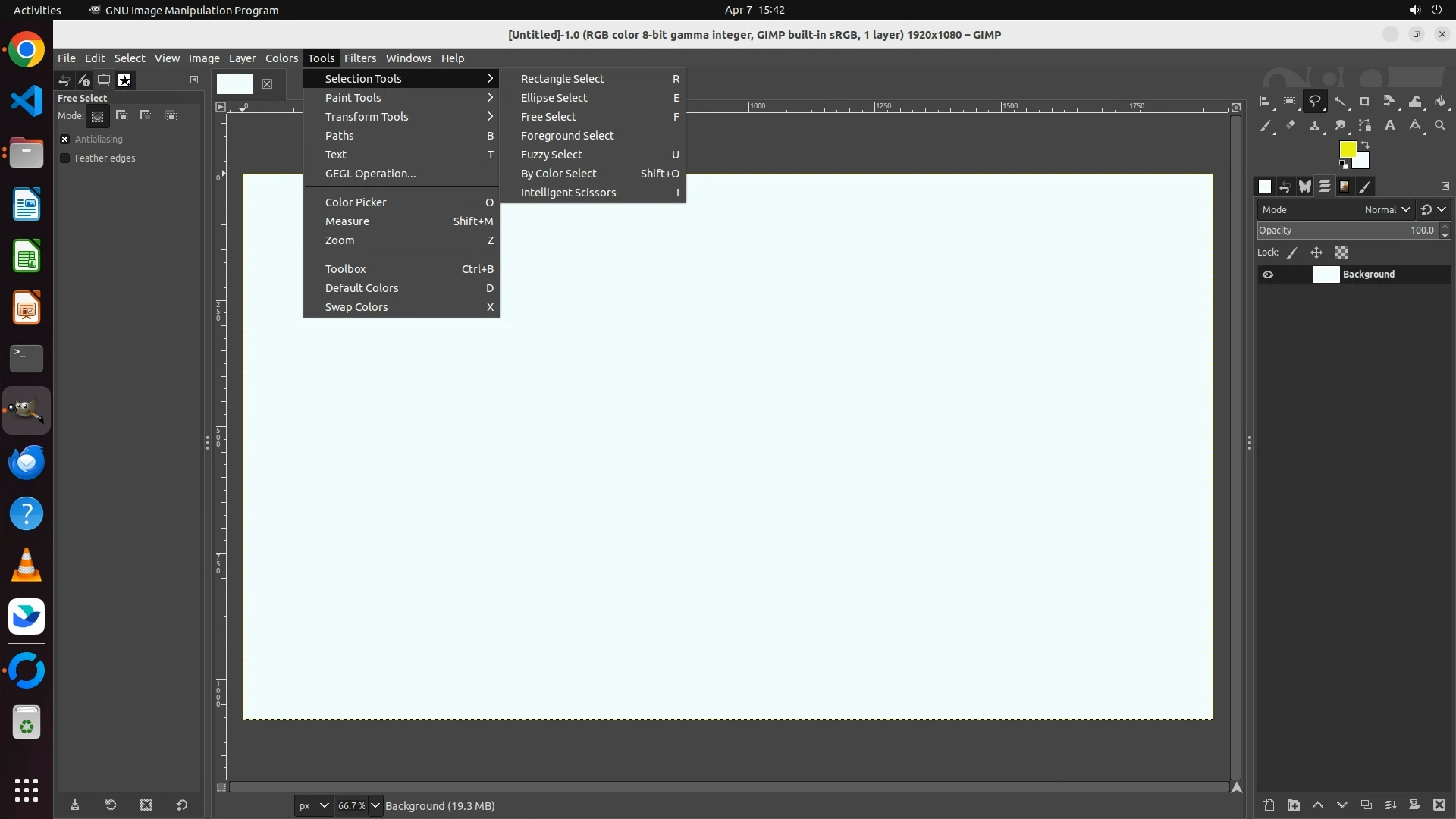This screenshot has height=819, width=1456.
Task: Toggle the Antialiasing checkbox
Action: tap(65, 140)
